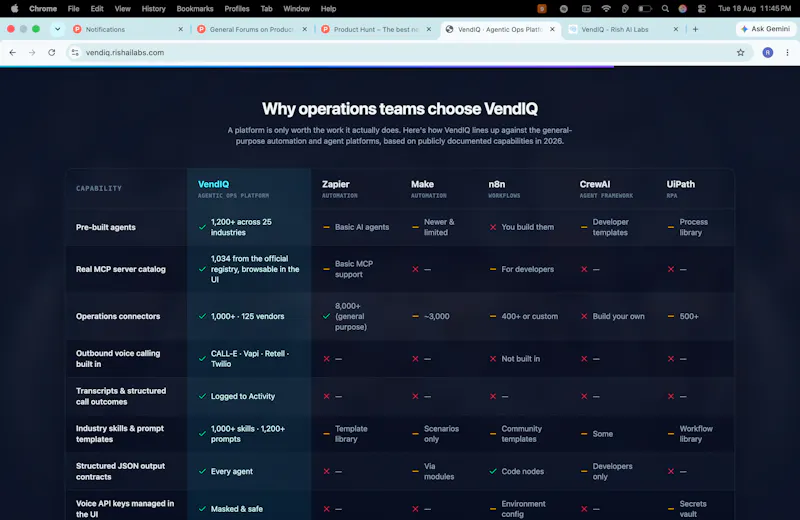This screenshot has height=520, width=800.
Task: Close the VendIQ Agentic Ops Platform tab
Action: 552,29
